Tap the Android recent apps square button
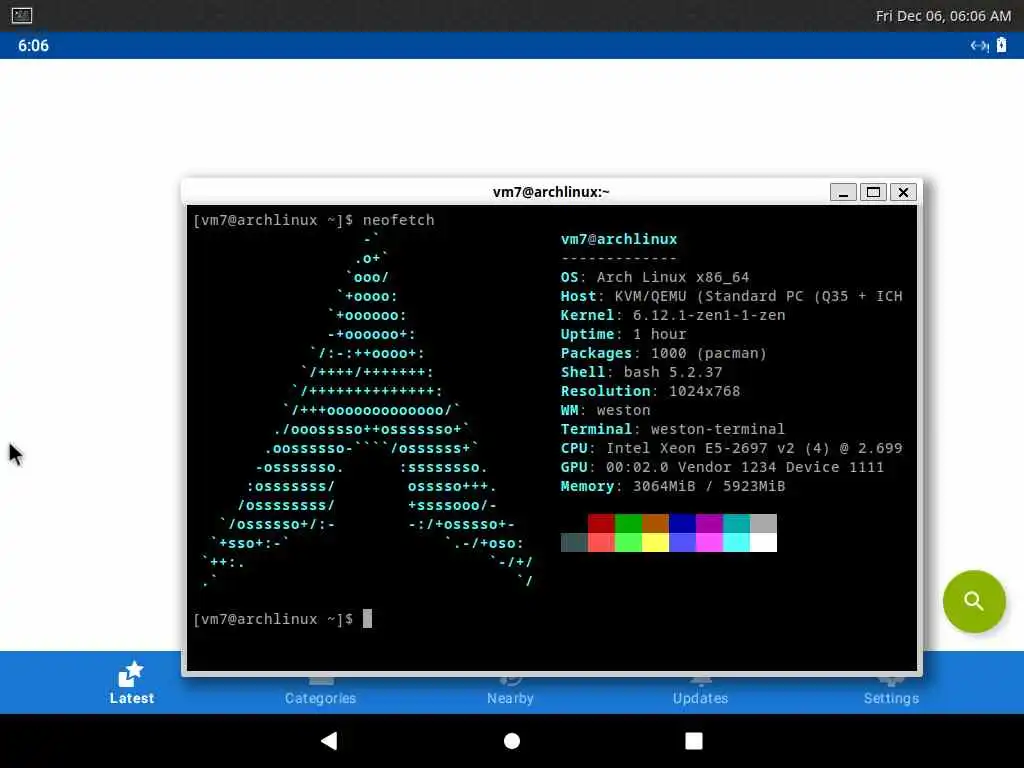 click(694, 741)
